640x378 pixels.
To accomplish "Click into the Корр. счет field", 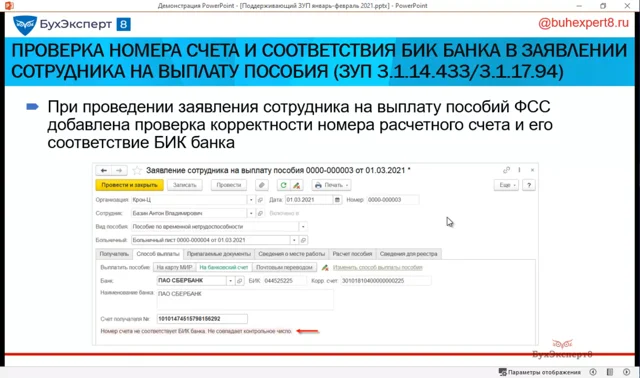I will coord(386,281).
